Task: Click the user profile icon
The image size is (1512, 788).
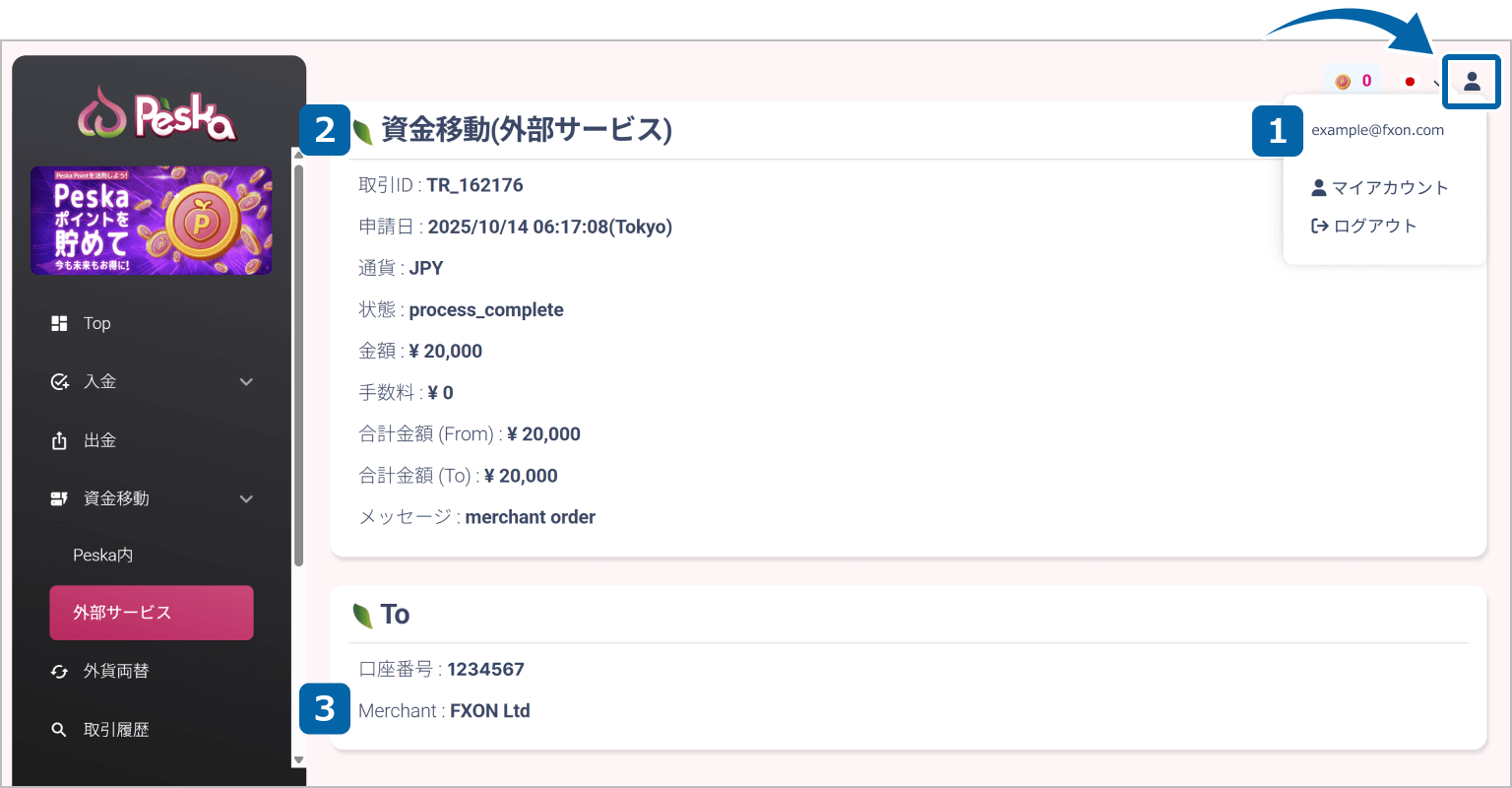Action: (1472, 82)
